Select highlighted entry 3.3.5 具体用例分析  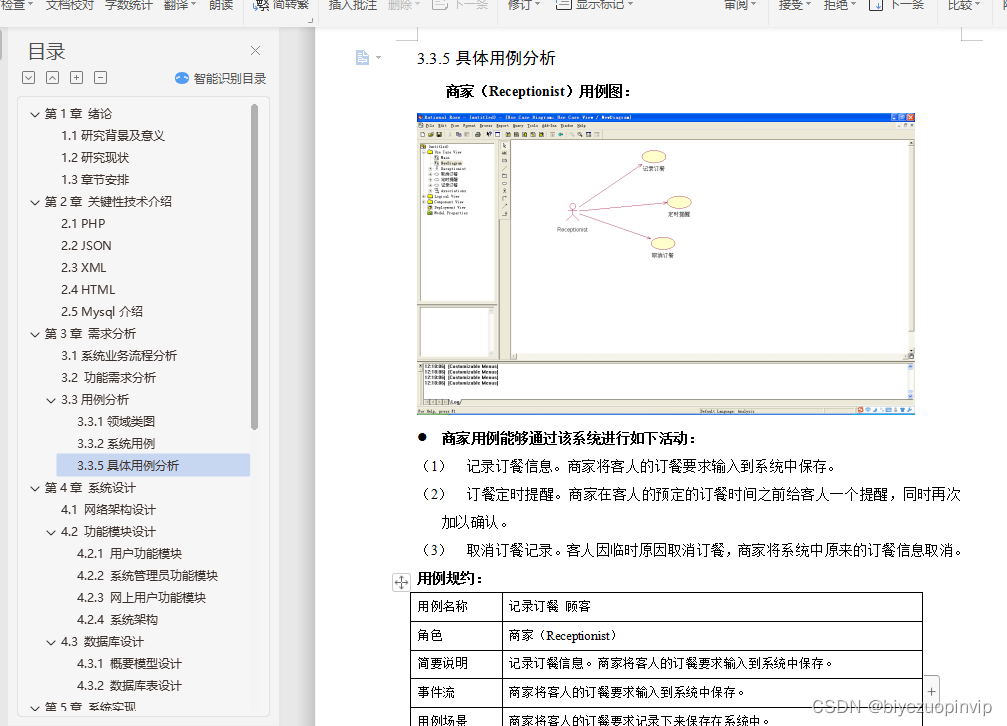pyautogui.click(x=153, y=465)
